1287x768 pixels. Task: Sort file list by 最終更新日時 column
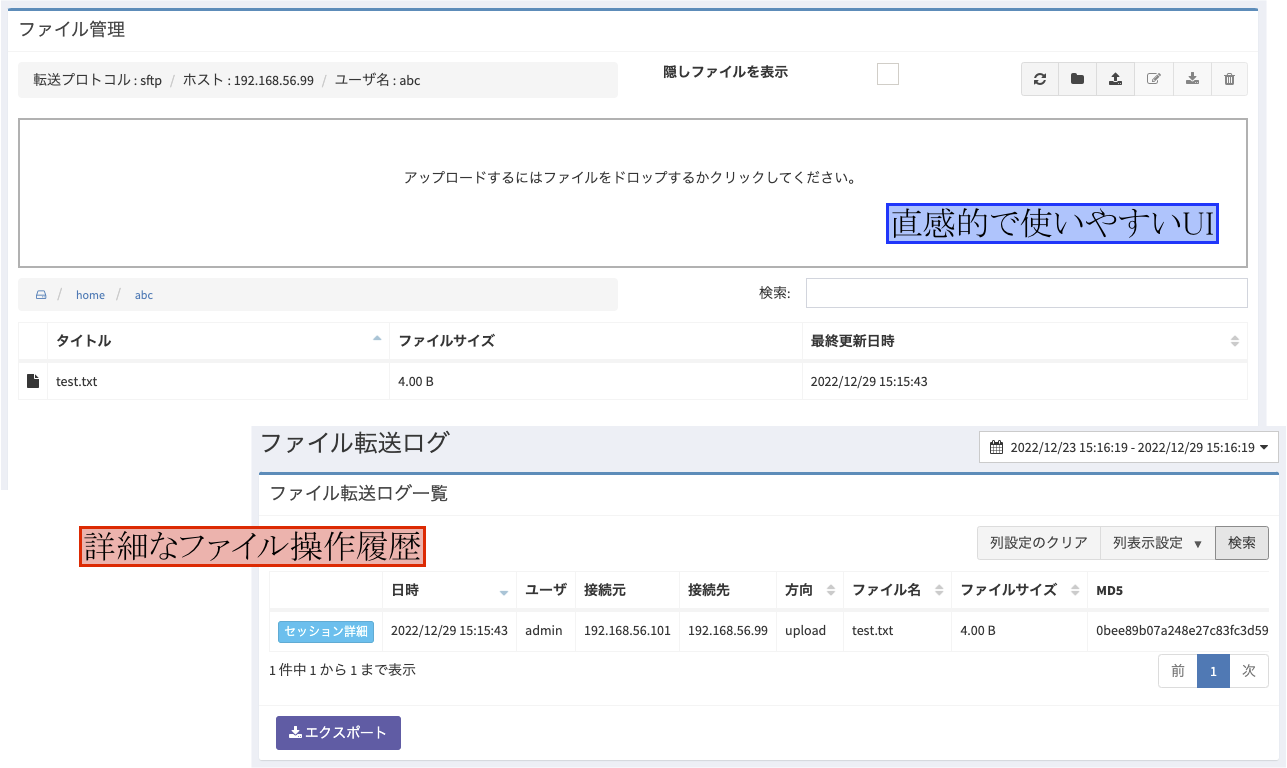1025,341
